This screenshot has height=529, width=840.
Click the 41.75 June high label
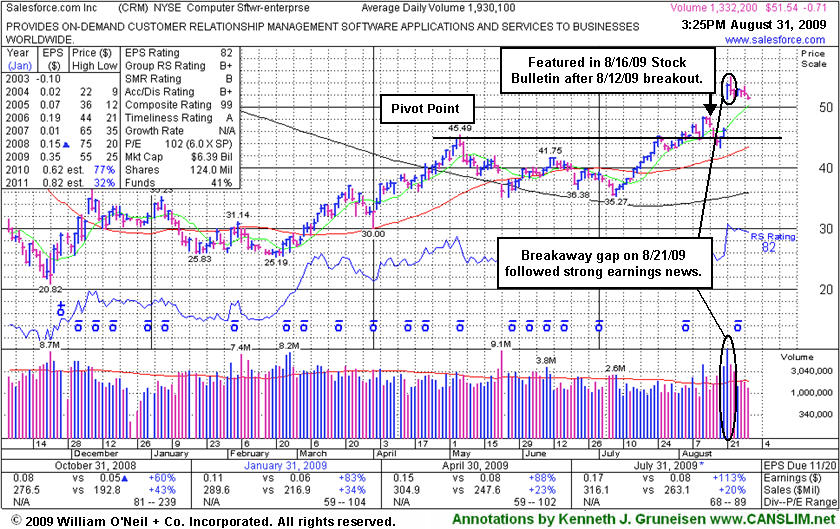[x=550, y=151]
